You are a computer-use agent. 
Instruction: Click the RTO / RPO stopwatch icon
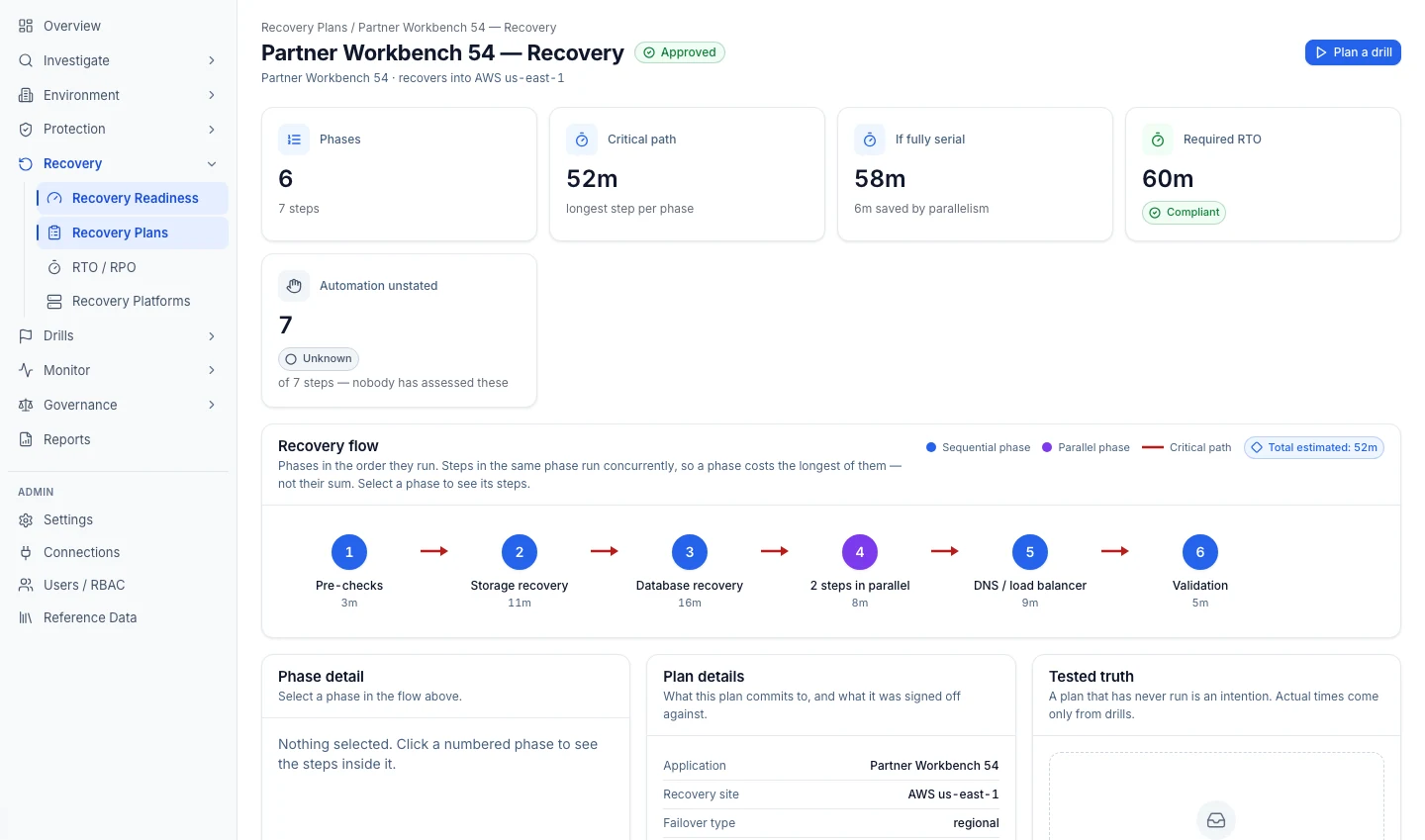(54, 267)
